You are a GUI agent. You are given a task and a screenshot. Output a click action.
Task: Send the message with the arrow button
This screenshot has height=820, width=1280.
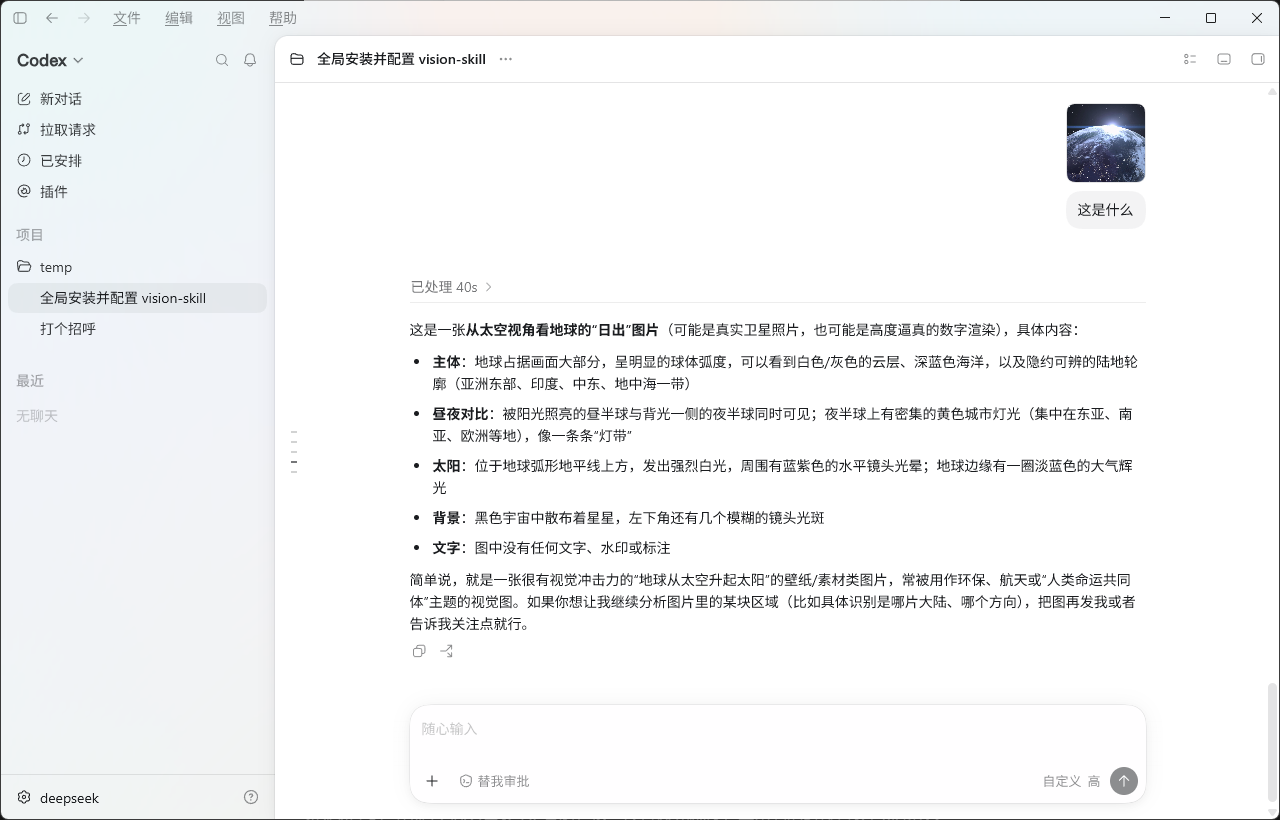click(x=1124, y=781)
